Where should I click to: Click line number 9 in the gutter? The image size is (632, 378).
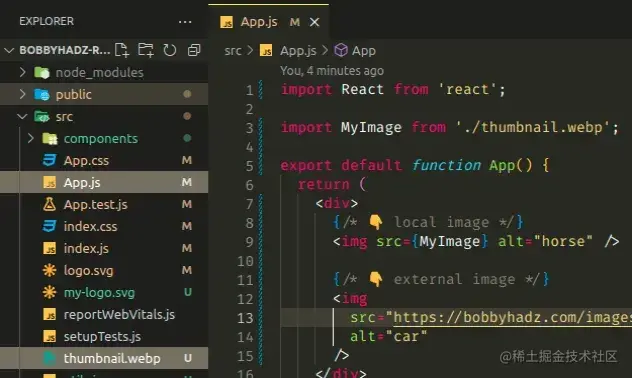(250, 242)
